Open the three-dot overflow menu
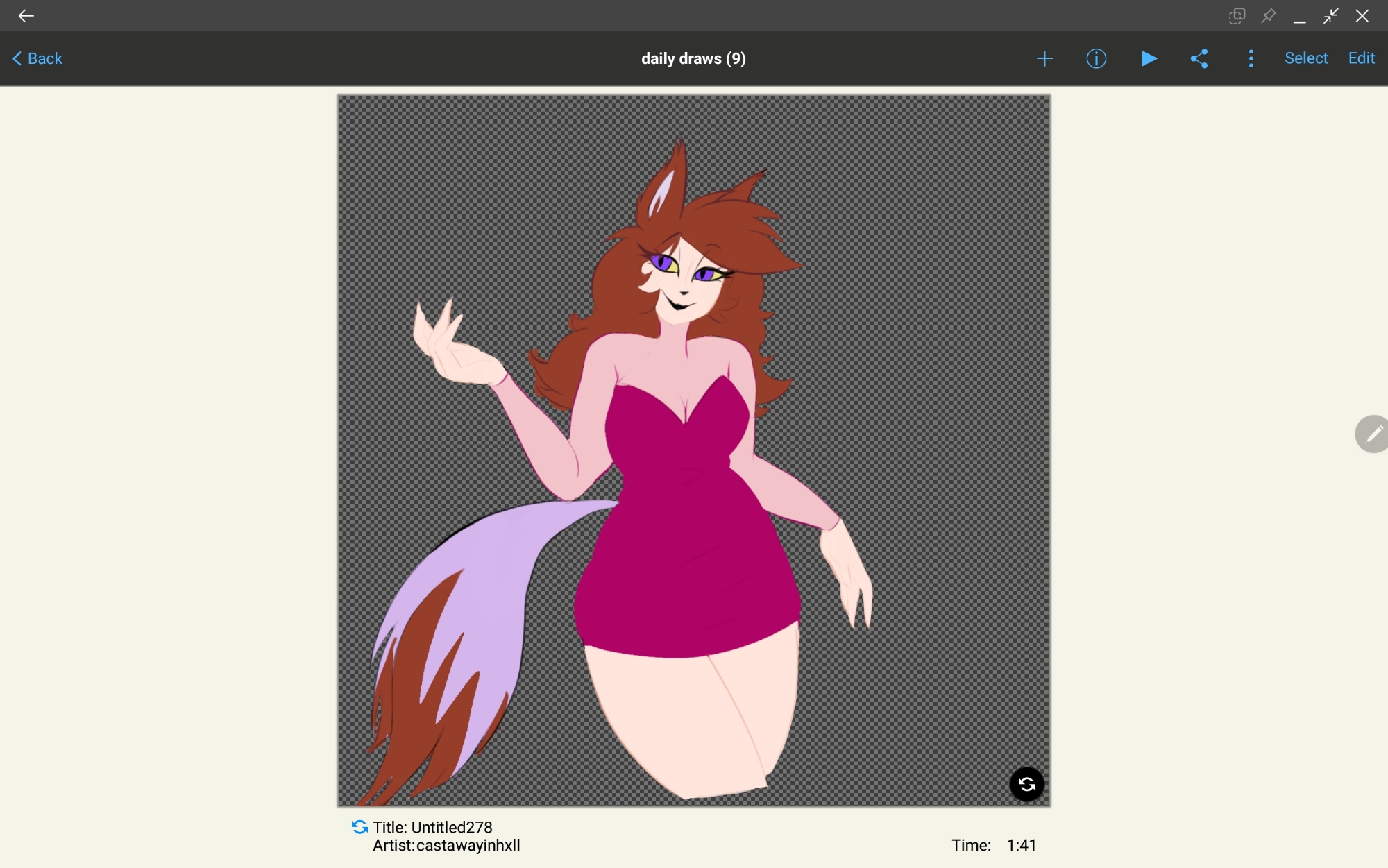The width and height of the screenshot is (1388, 868). (x=1251, y=59)
